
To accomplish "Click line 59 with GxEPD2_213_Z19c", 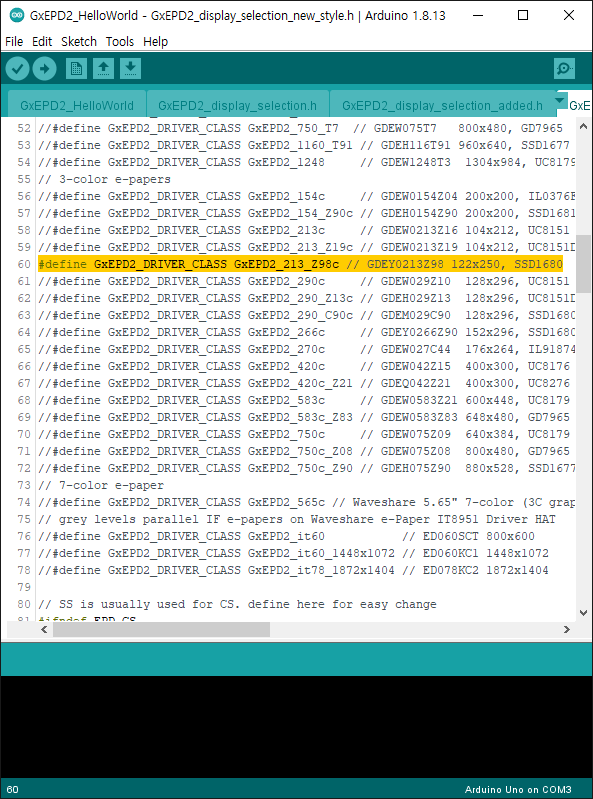I will point(307,247).
